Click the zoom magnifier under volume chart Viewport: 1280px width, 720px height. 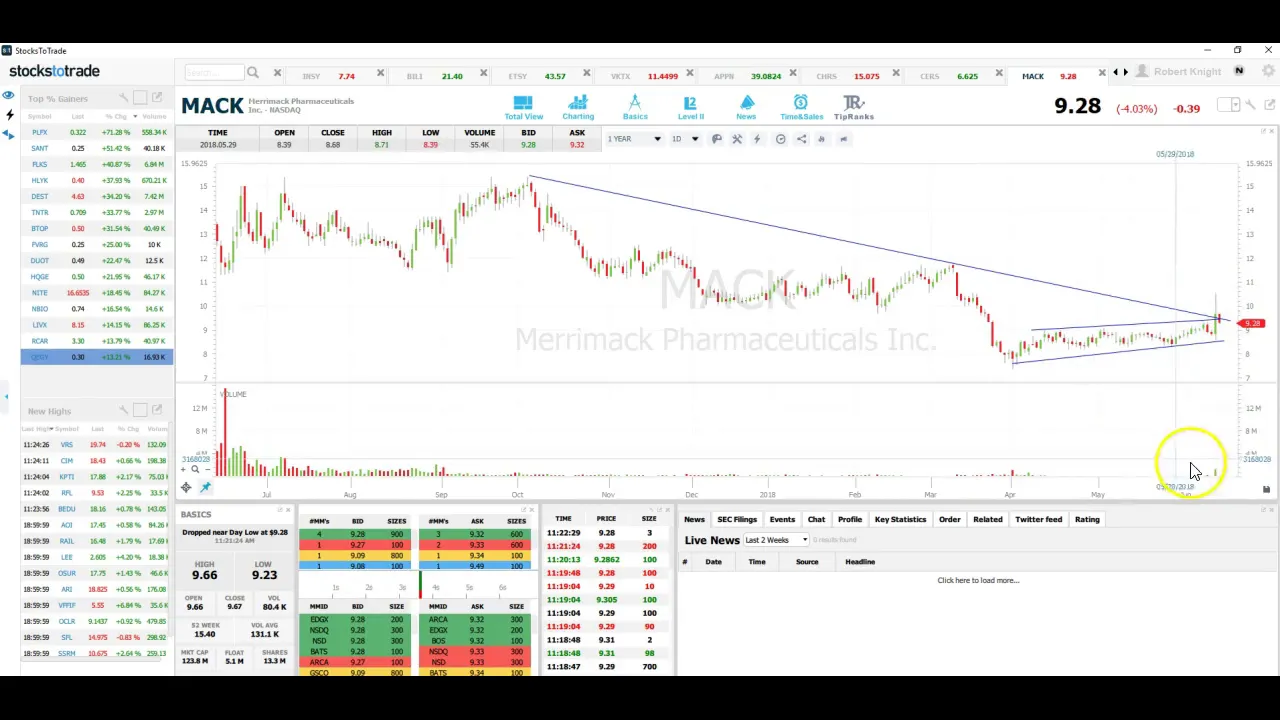pyautogui.click(x=195, y=469)
